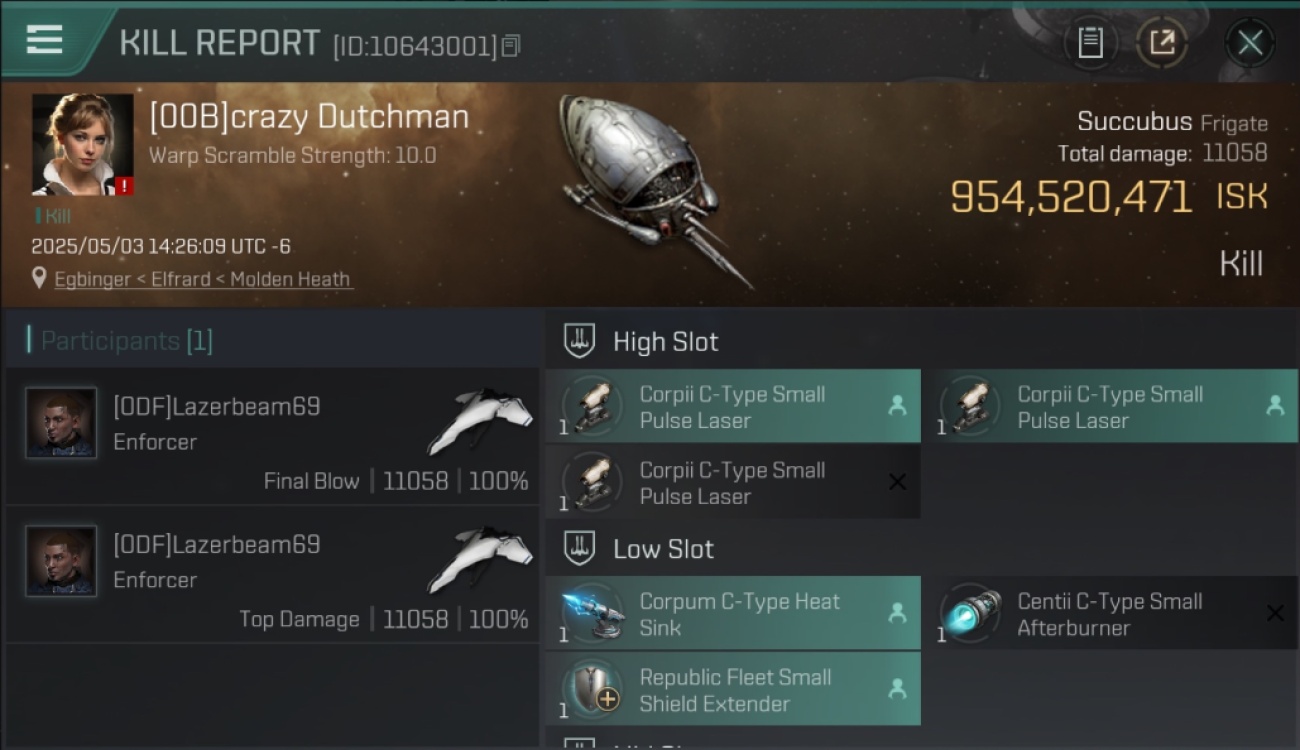
Task: Select Lazerbeam69 Top Damage entry
Action: pos(272,575)
